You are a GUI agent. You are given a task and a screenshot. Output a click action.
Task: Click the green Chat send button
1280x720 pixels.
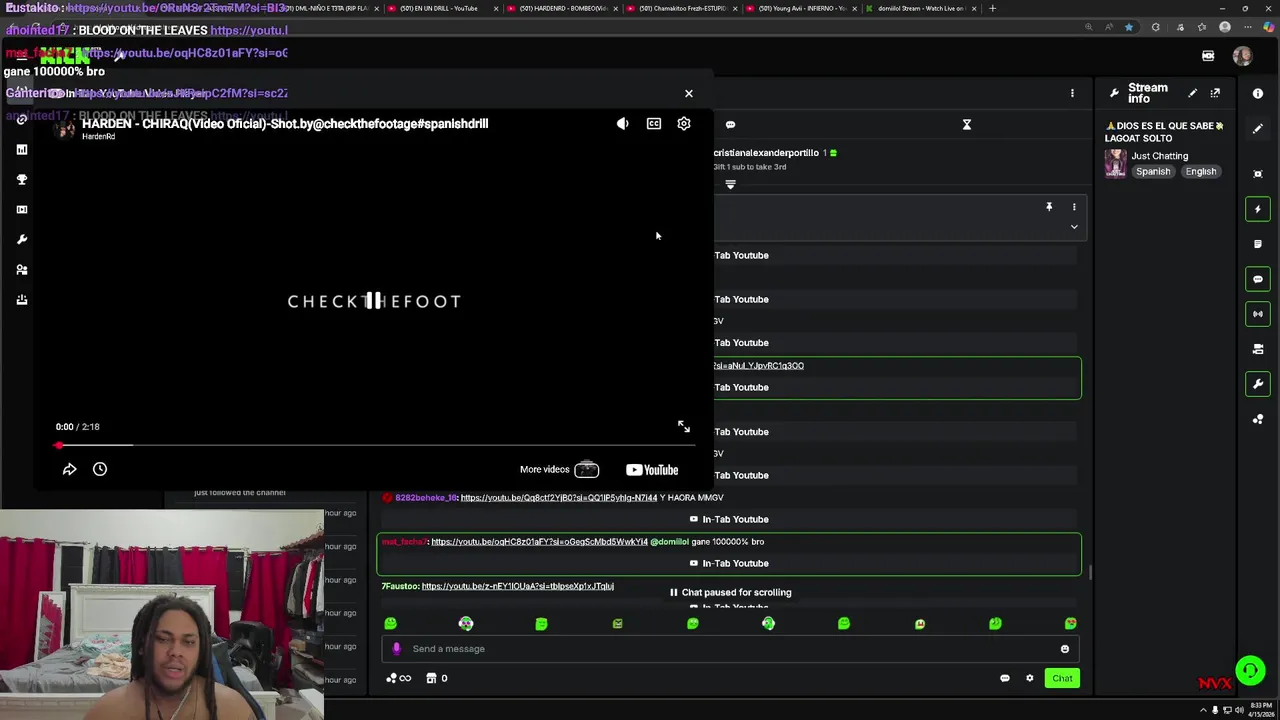click(x=1062, y=679)
